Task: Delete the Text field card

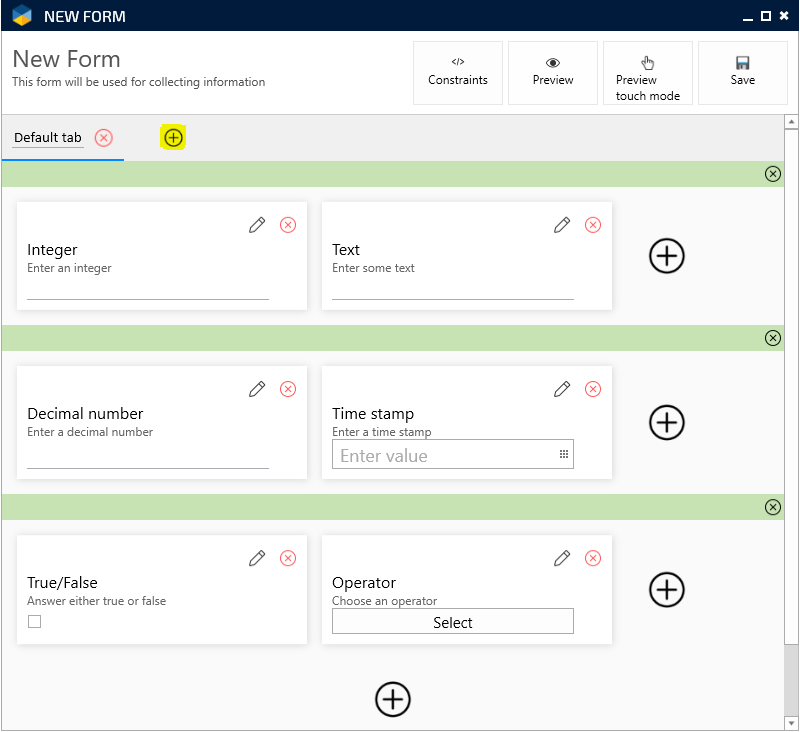Action: (x=593, y=225)
